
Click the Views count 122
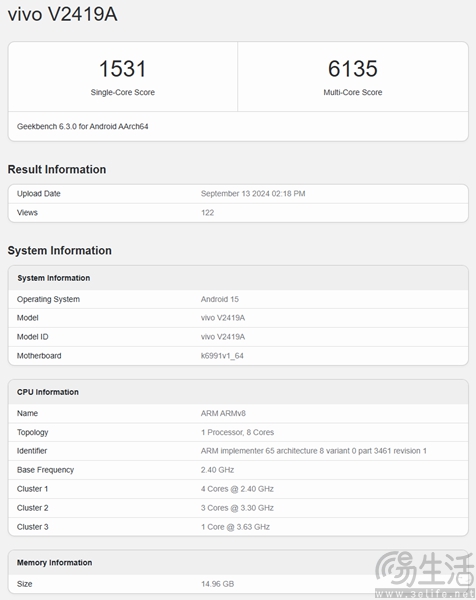click(x=207, y=212)
